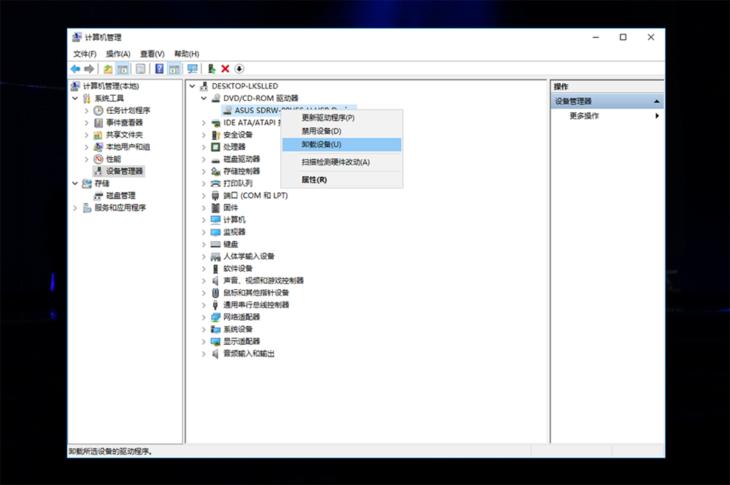Choose 扫描检测硬件改动(A) from context menu

coord(342,162)
